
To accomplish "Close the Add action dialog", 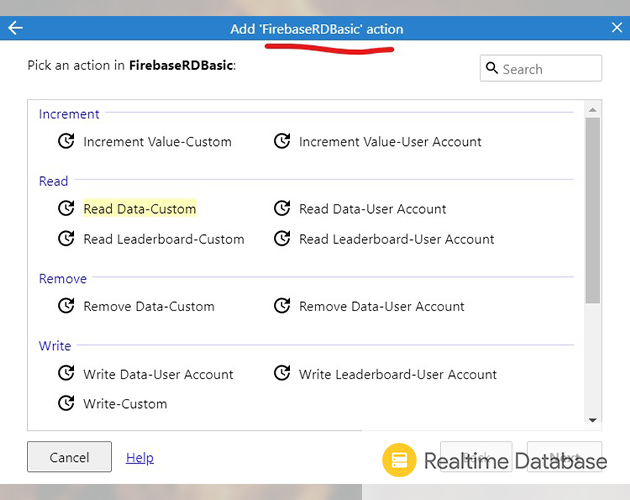I will click(613, 28).
